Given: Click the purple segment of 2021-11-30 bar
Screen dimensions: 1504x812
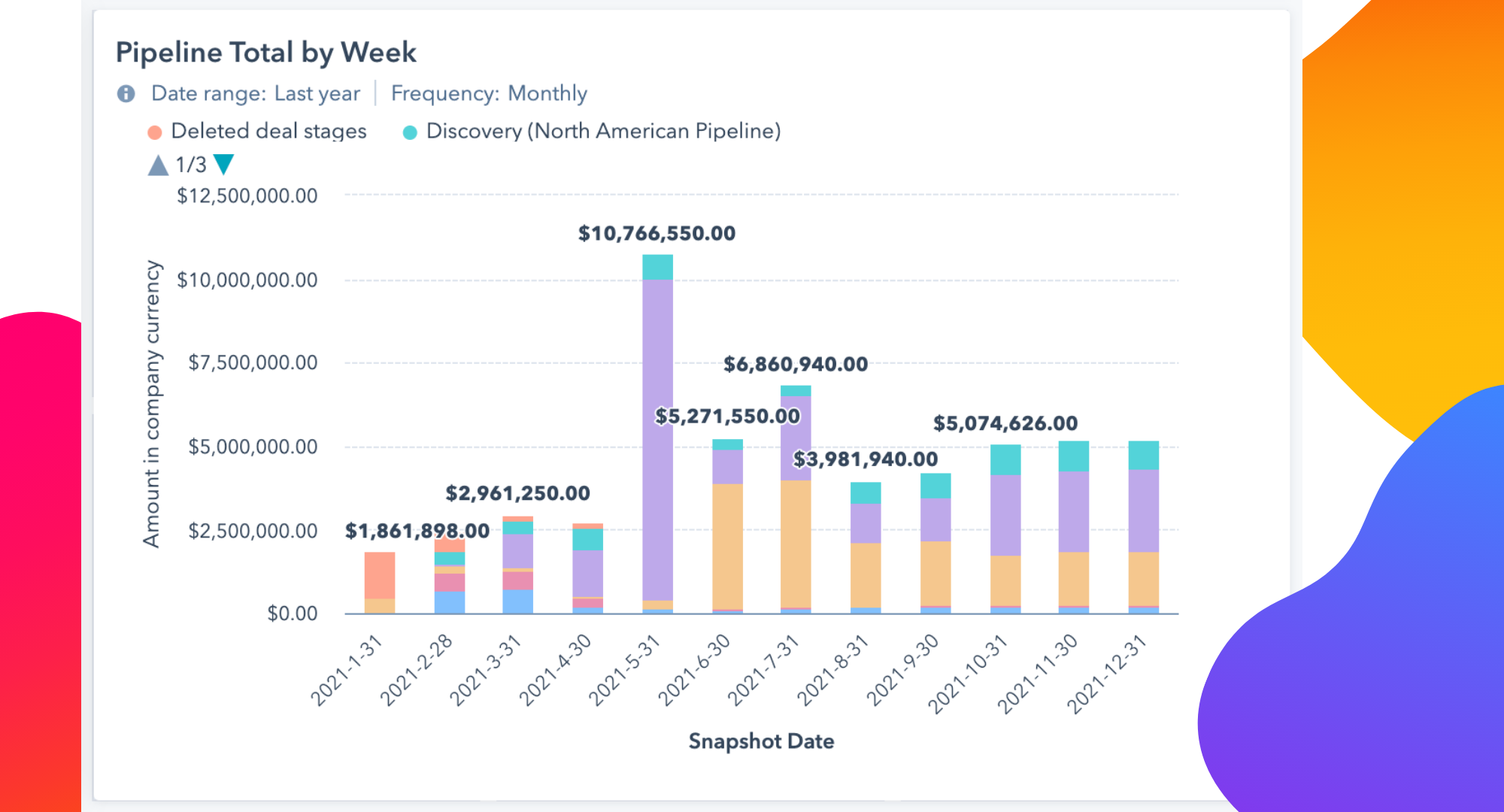Looking at the screenshot, I should point(1073,511).
